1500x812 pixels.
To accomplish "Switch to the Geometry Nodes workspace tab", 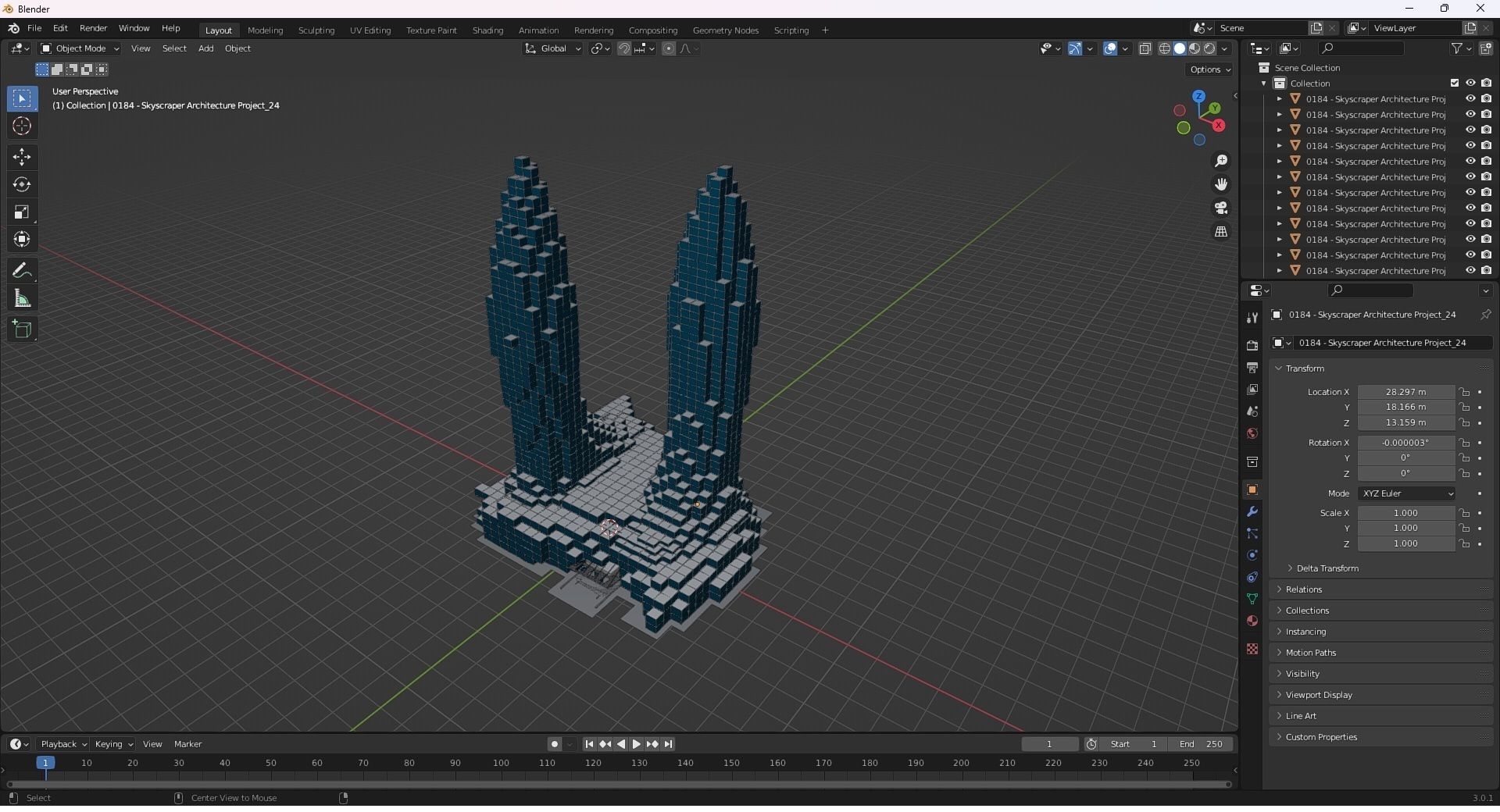I will click(725, 30).
